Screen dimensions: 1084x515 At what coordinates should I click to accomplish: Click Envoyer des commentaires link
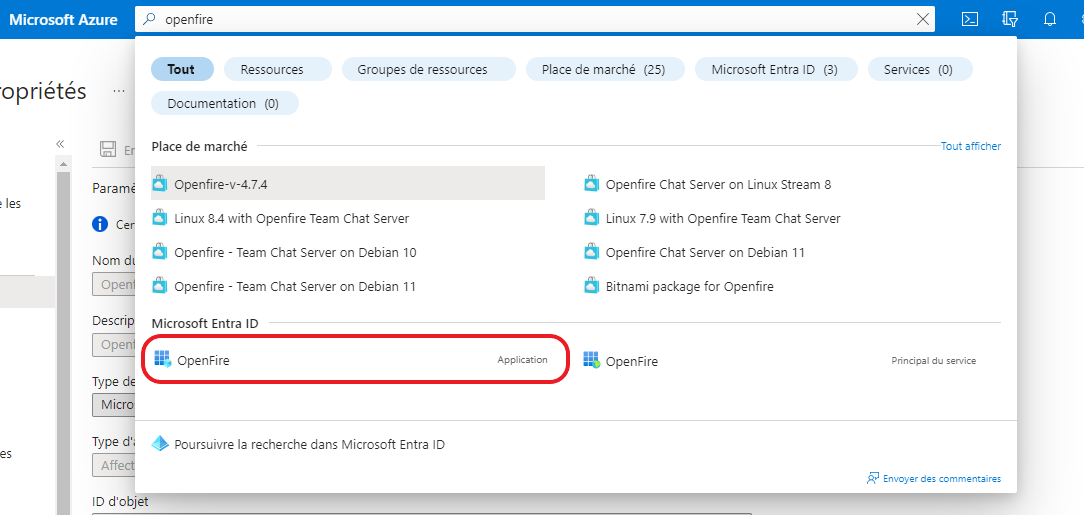coord(942,478)
